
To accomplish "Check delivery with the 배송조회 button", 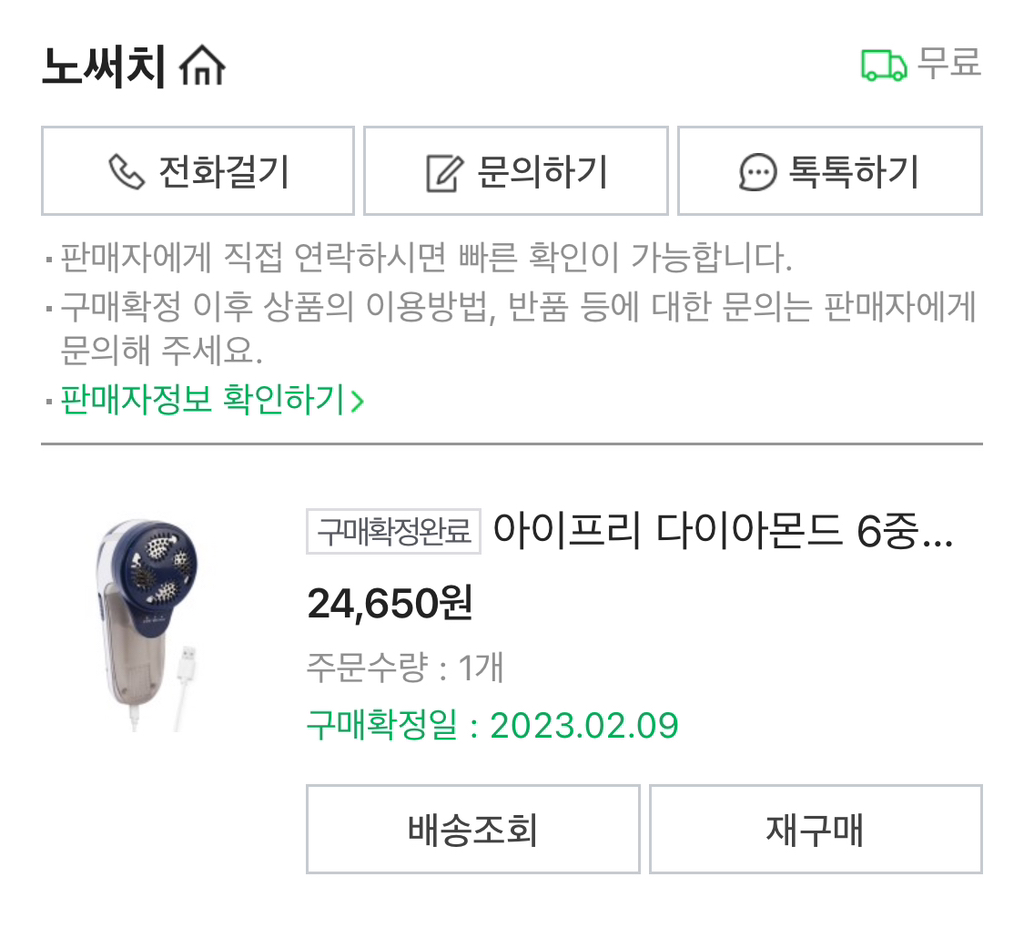I will (x=473, y=829).
